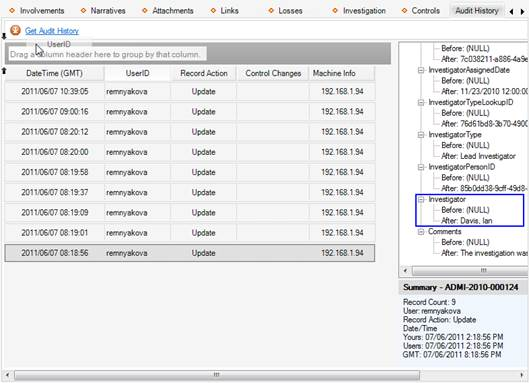This screenshot has height=383, width=529.
Task: Open the Get Audit History link
Action: tap(52, 31)
